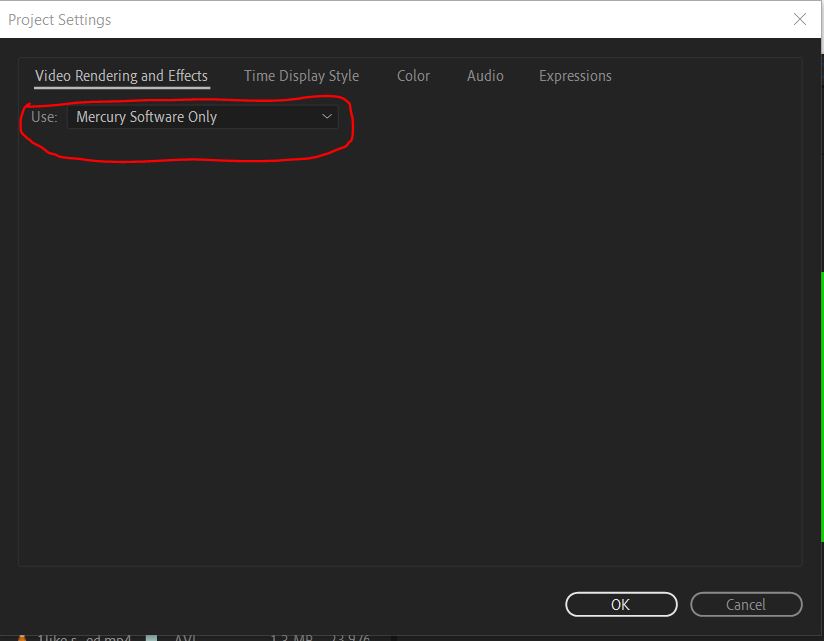Select the Video Rendering and Effects tab
The width and height of the screenshot is (824, 641).
[x=121, y=75]
